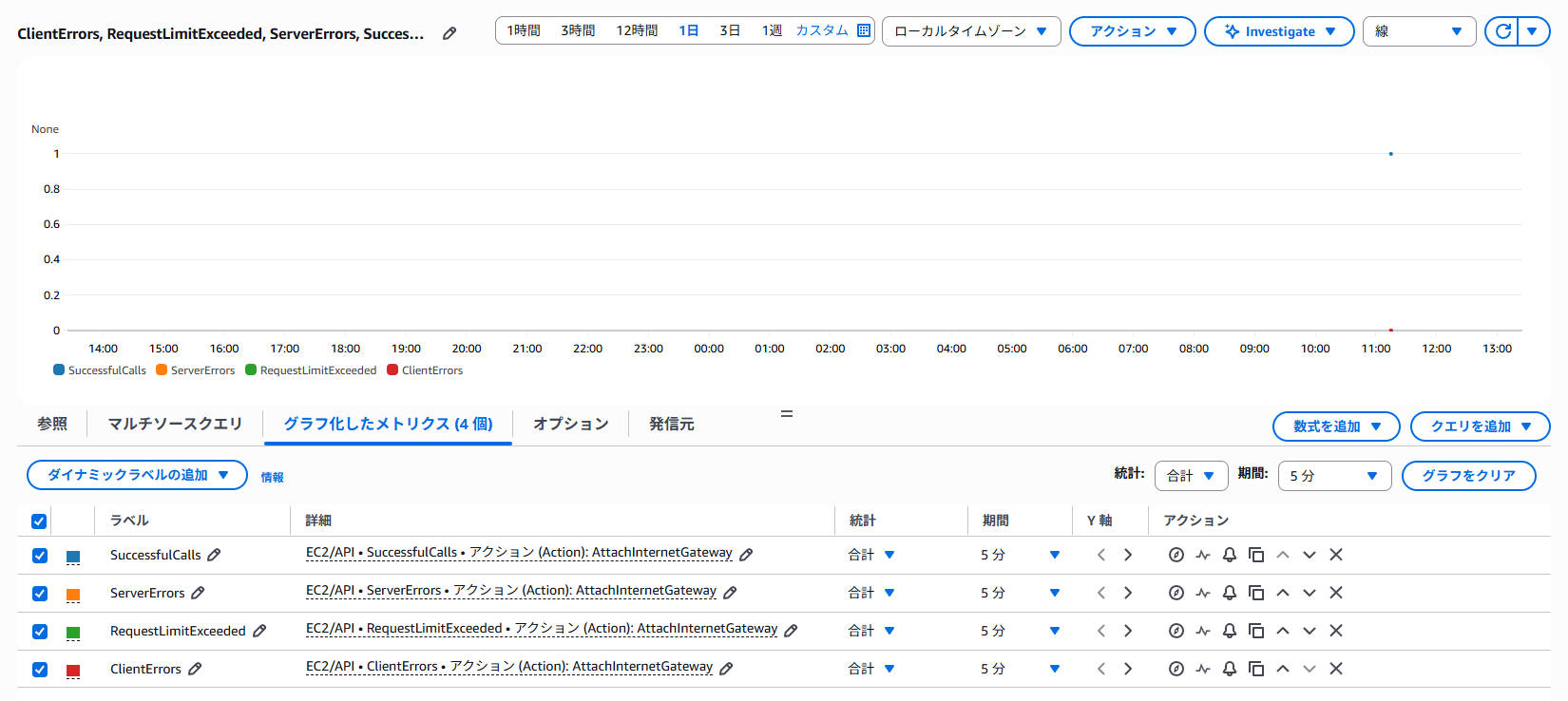Edit details pencil for the RequestLimitExceeded metric

tap(792, 631)
